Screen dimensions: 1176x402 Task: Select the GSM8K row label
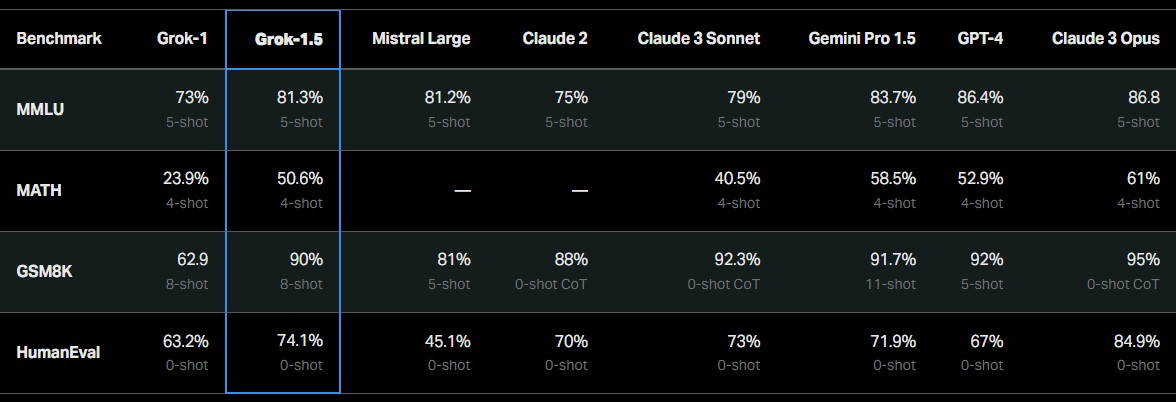pyautogui.click(x=44, y=272)
